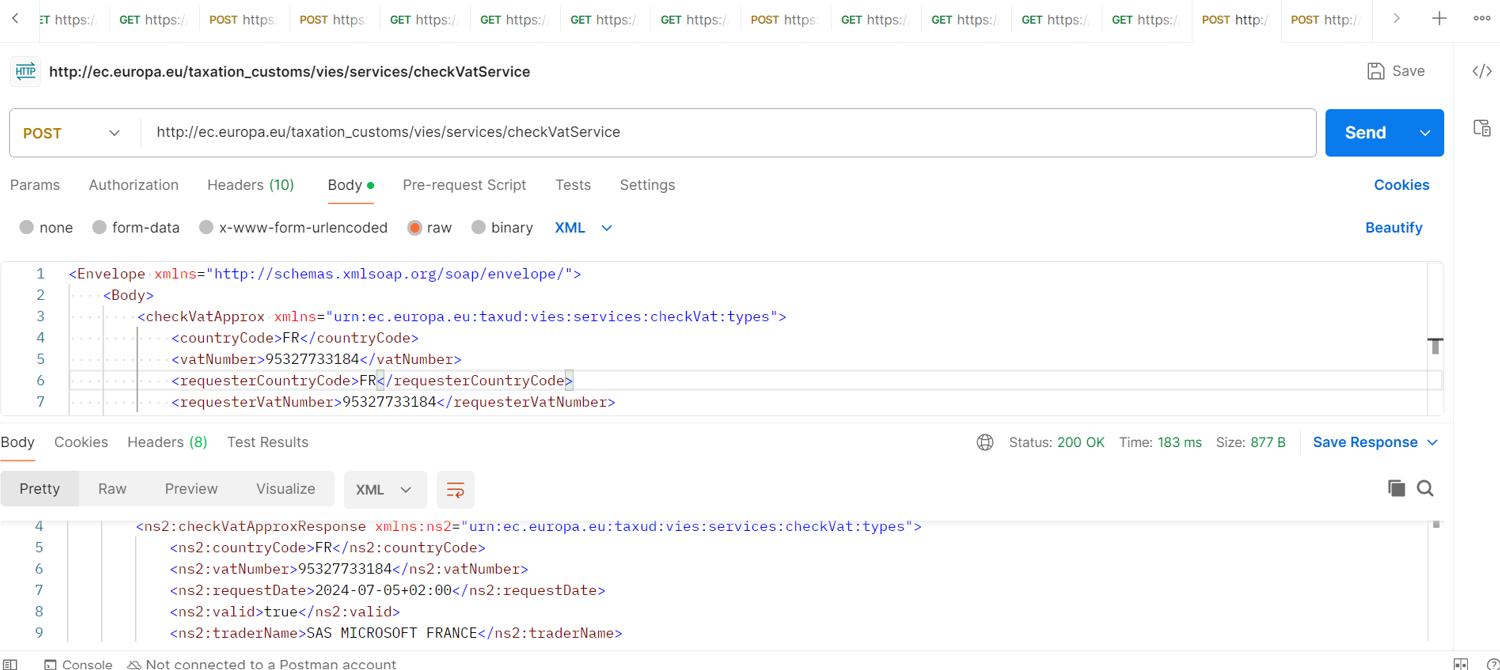Click the network globe icon beside Status

coord(985,442)
